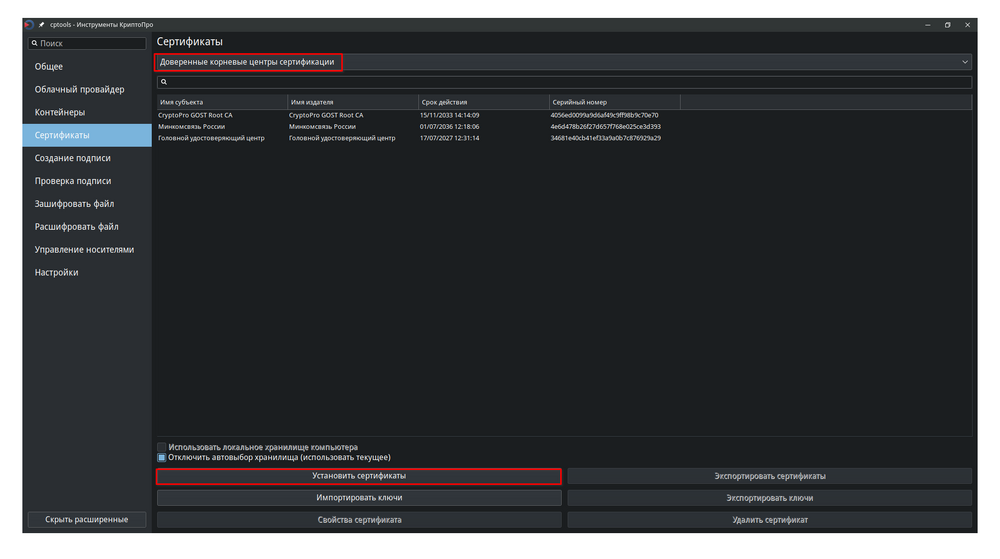The width and height of the screenshot is (1000, 559).
Task: Click 'Экспортировать сертификаты' button
Action: (x=769, y=476)
